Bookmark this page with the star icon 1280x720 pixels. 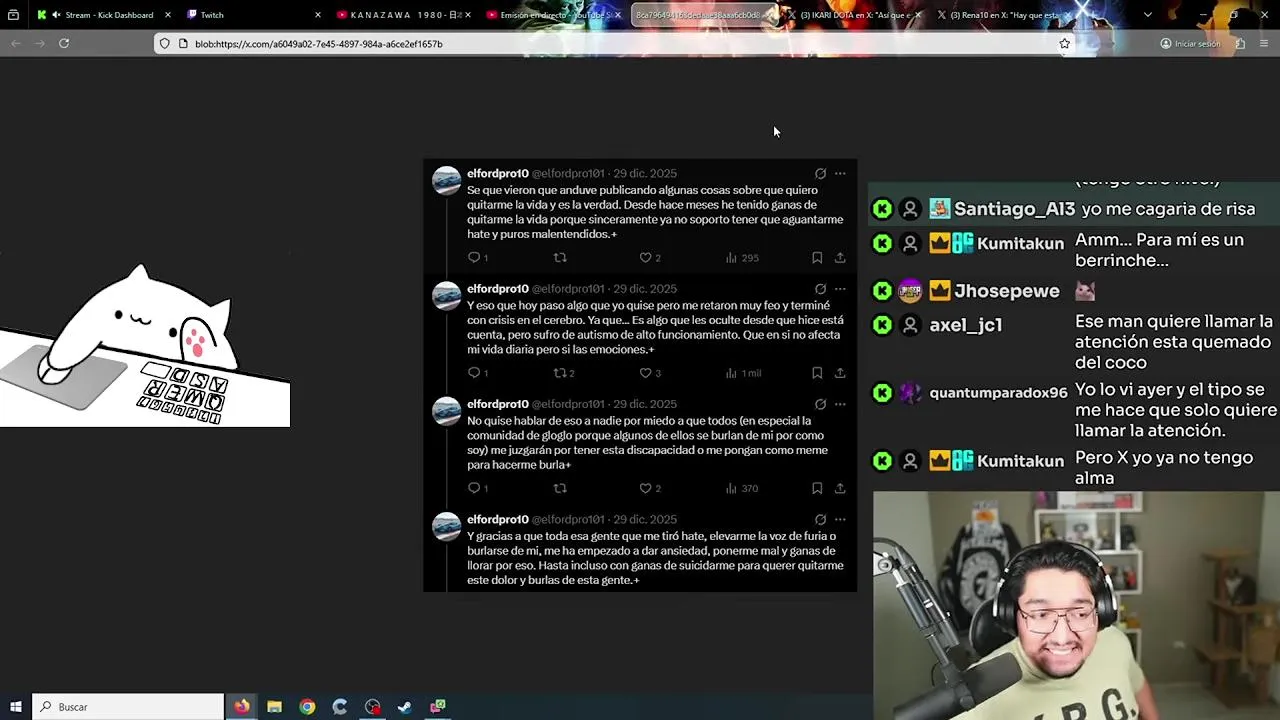click(x=1064, y=44)
